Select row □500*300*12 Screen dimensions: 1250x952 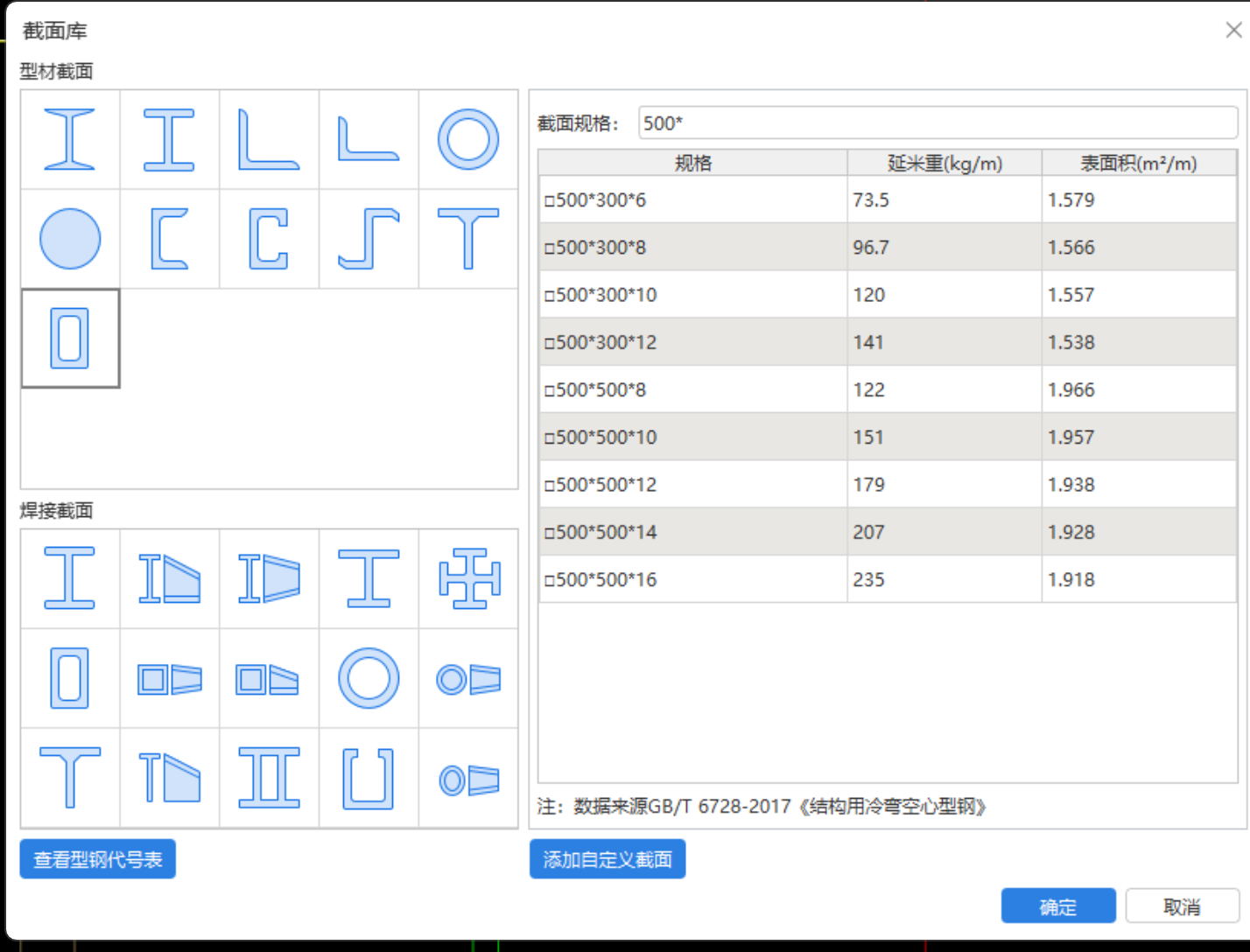pos(888,342)
